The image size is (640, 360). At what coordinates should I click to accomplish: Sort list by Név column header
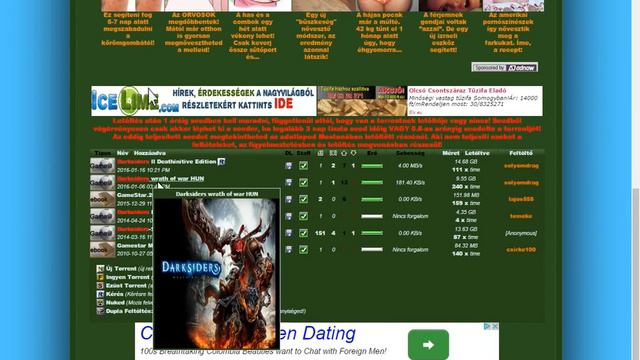(122, 153)
